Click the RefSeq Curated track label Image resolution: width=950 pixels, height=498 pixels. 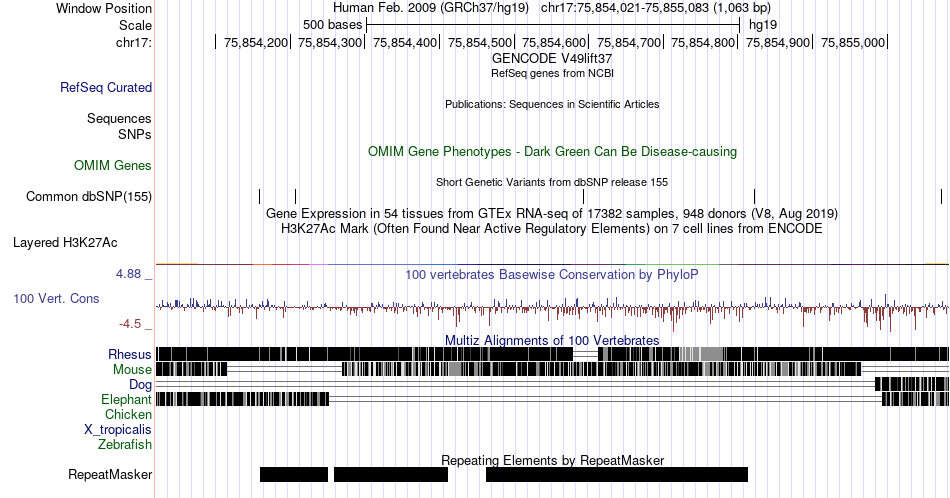click(105, 87)
